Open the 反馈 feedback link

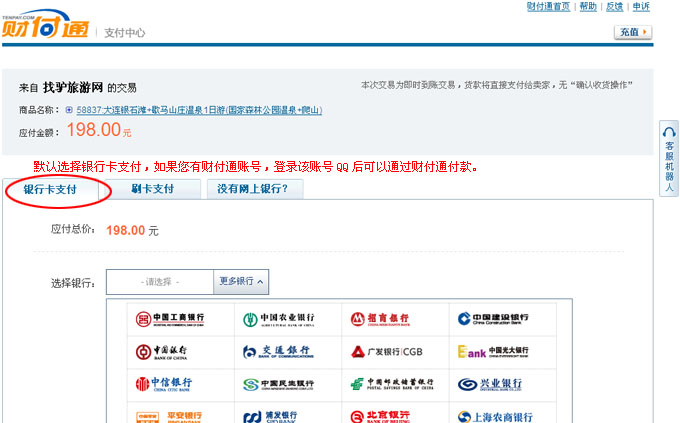(x=615, y=7)
